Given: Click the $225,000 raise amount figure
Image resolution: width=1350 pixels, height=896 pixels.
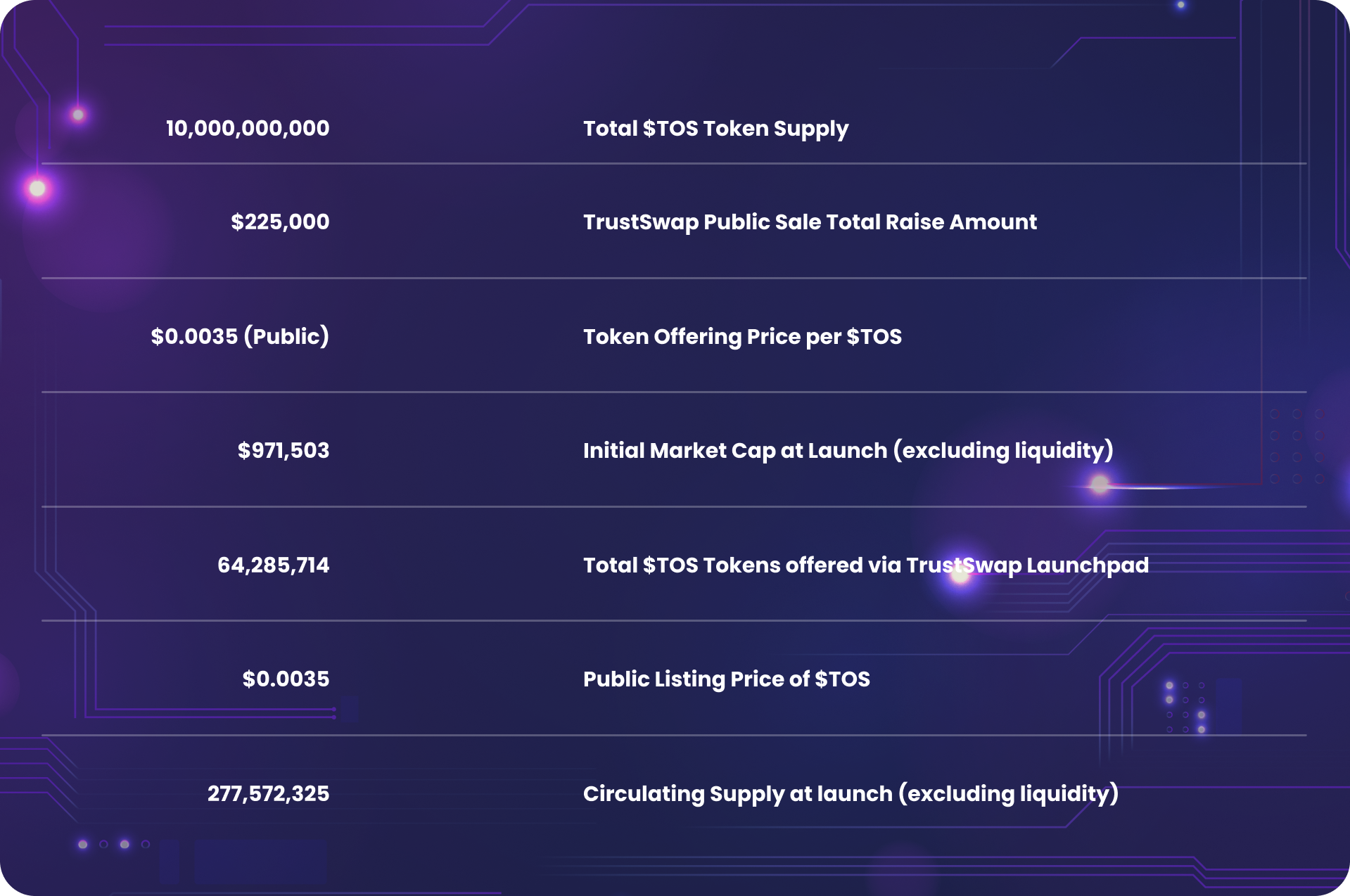Looking at the screenshot, I should (x=280, y=222).
